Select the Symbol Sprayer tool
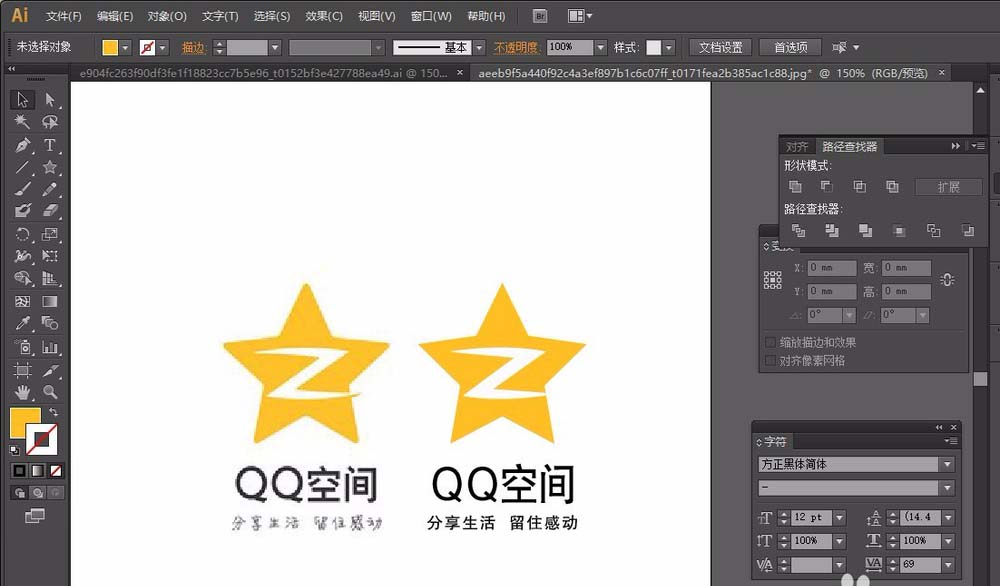The image size is (1000, 586). click(22, 347)
